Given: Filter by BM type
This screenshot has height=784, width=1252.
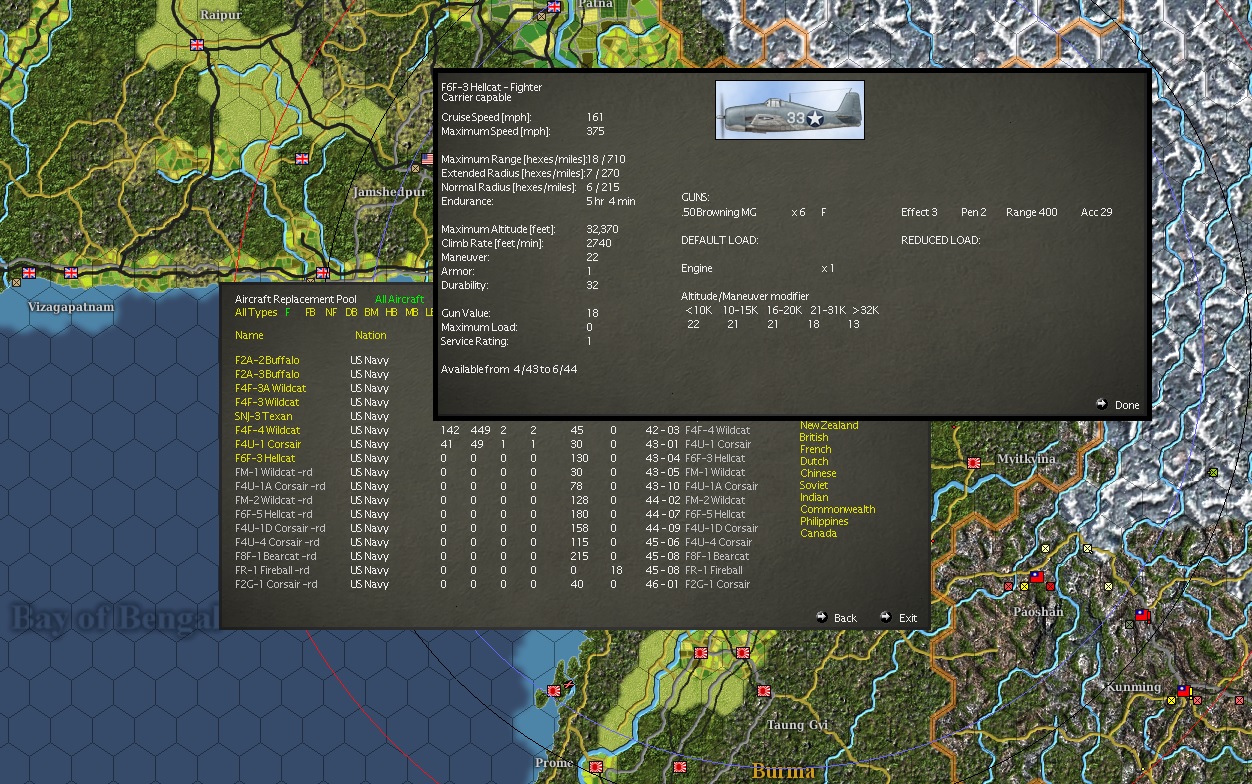Looking at the screenshot, I should tap(371, 313).
